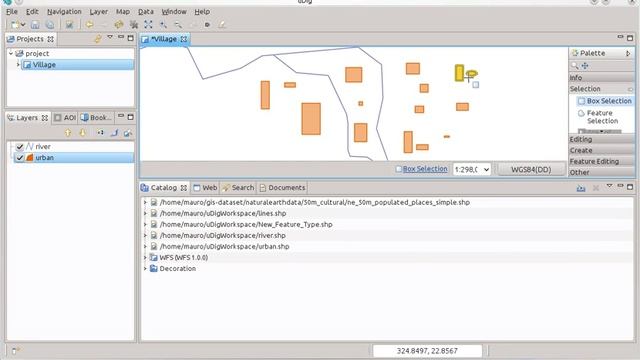Screen dimensions: 640x360
Task: Open the Projects view menu triangle
Action: [110, 37]
